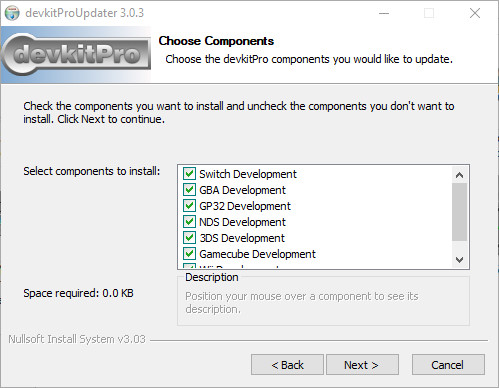Click the partially visible Wii Development checkbox
The height and width of the screenshot is (388, 499).
(x=189, y=266)
